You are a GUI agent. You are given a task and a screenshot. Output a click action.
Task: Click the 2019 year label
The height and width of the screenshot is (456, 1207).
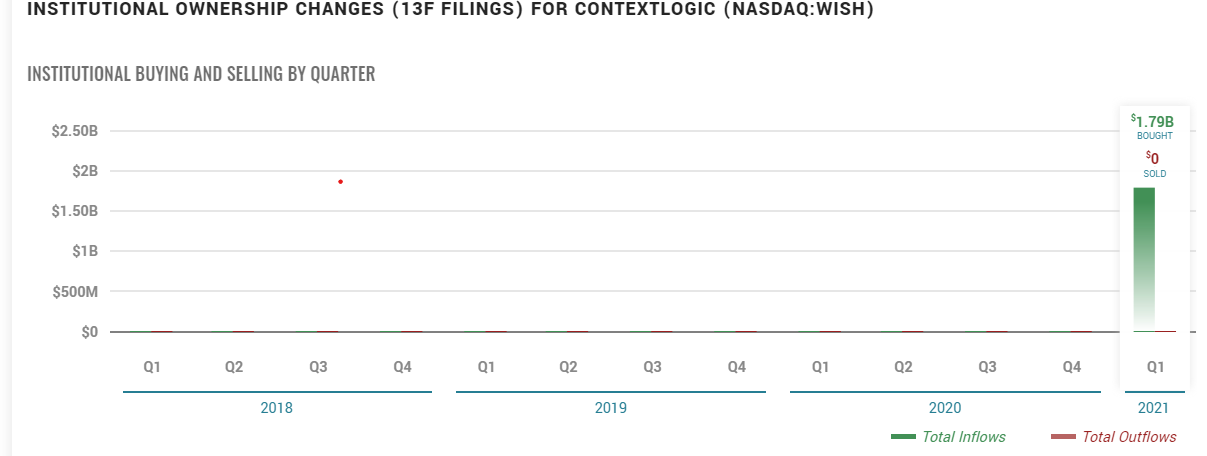611,408
